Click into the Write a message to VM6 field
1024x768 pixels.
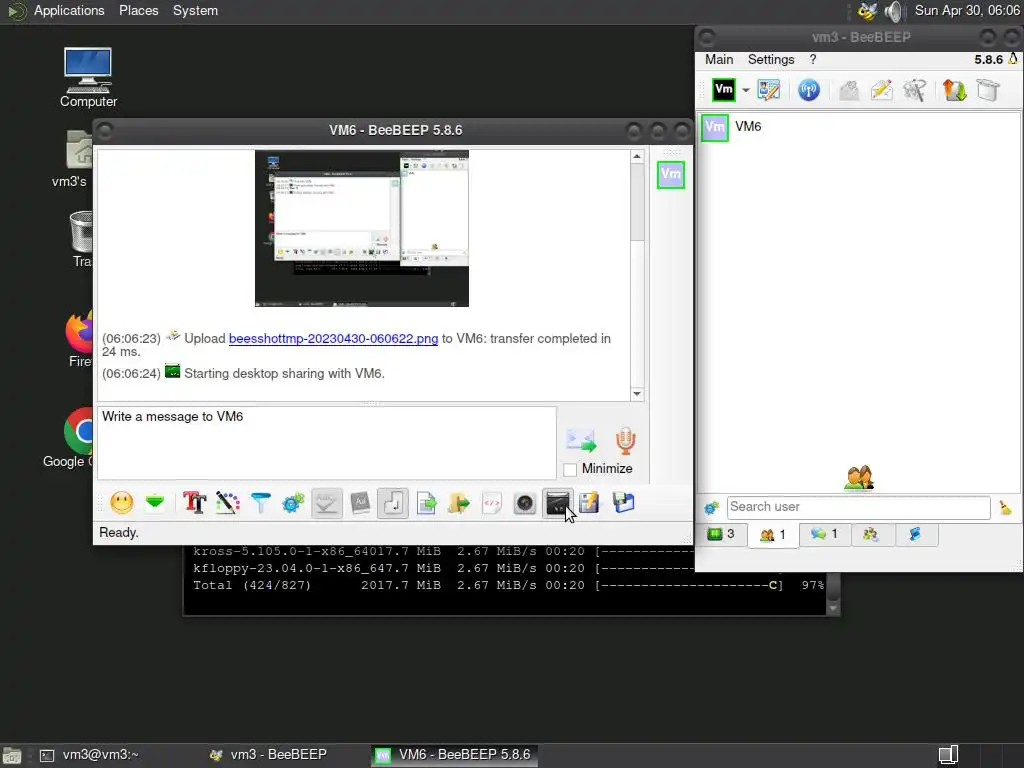[x=327, y=443]
